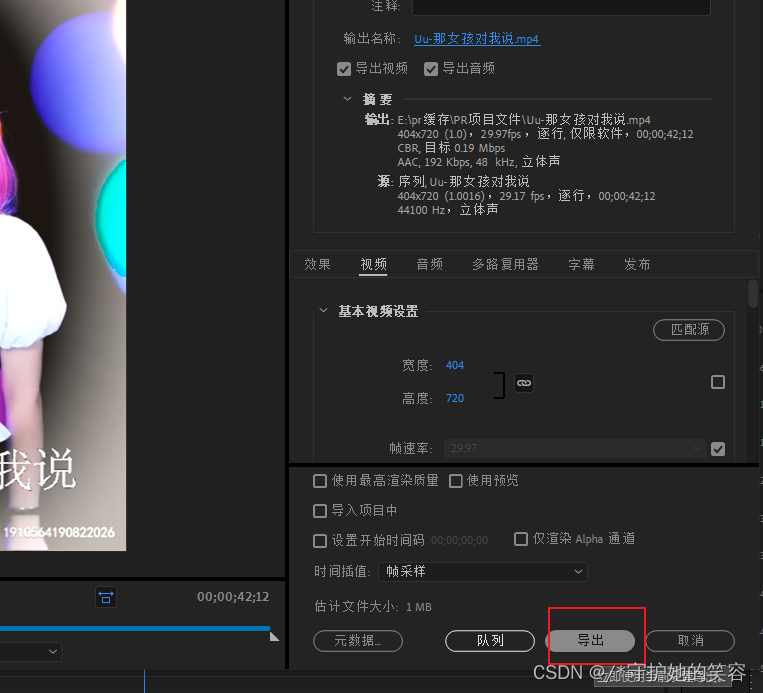Image resolution: width=763 pixels, height=693 pixels.
Task: Click the 导出 button
Action: 591,641
